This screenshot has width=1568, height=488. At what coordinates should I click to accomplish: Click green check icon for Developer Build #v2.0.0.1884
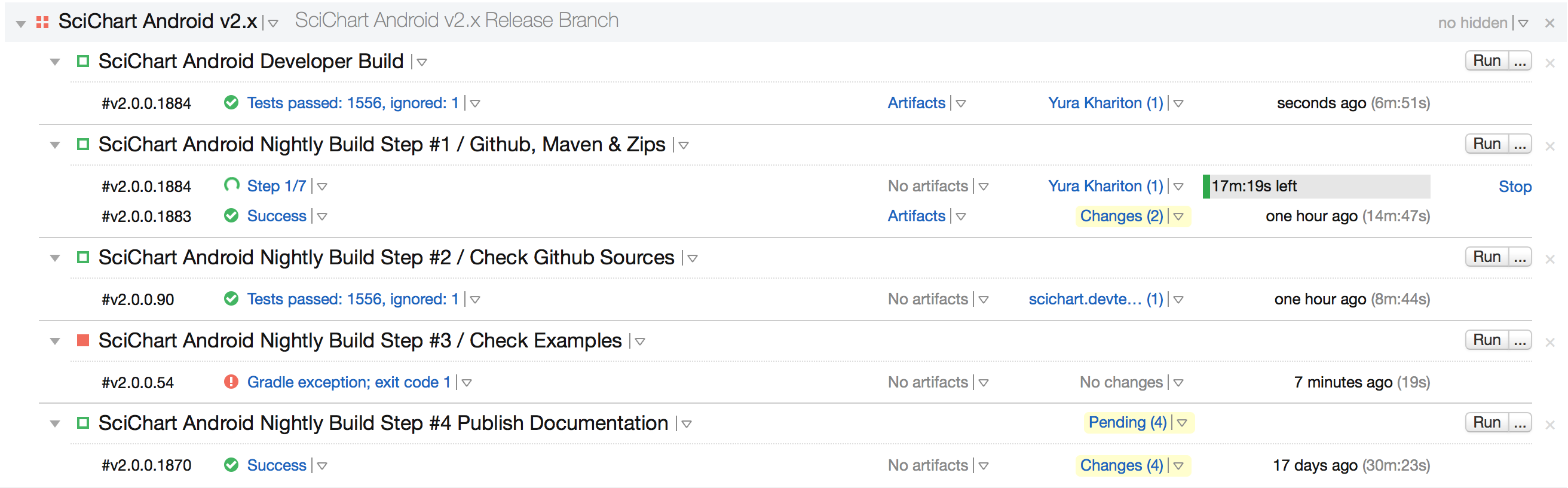pyautogui.click(x=231, y=102)
